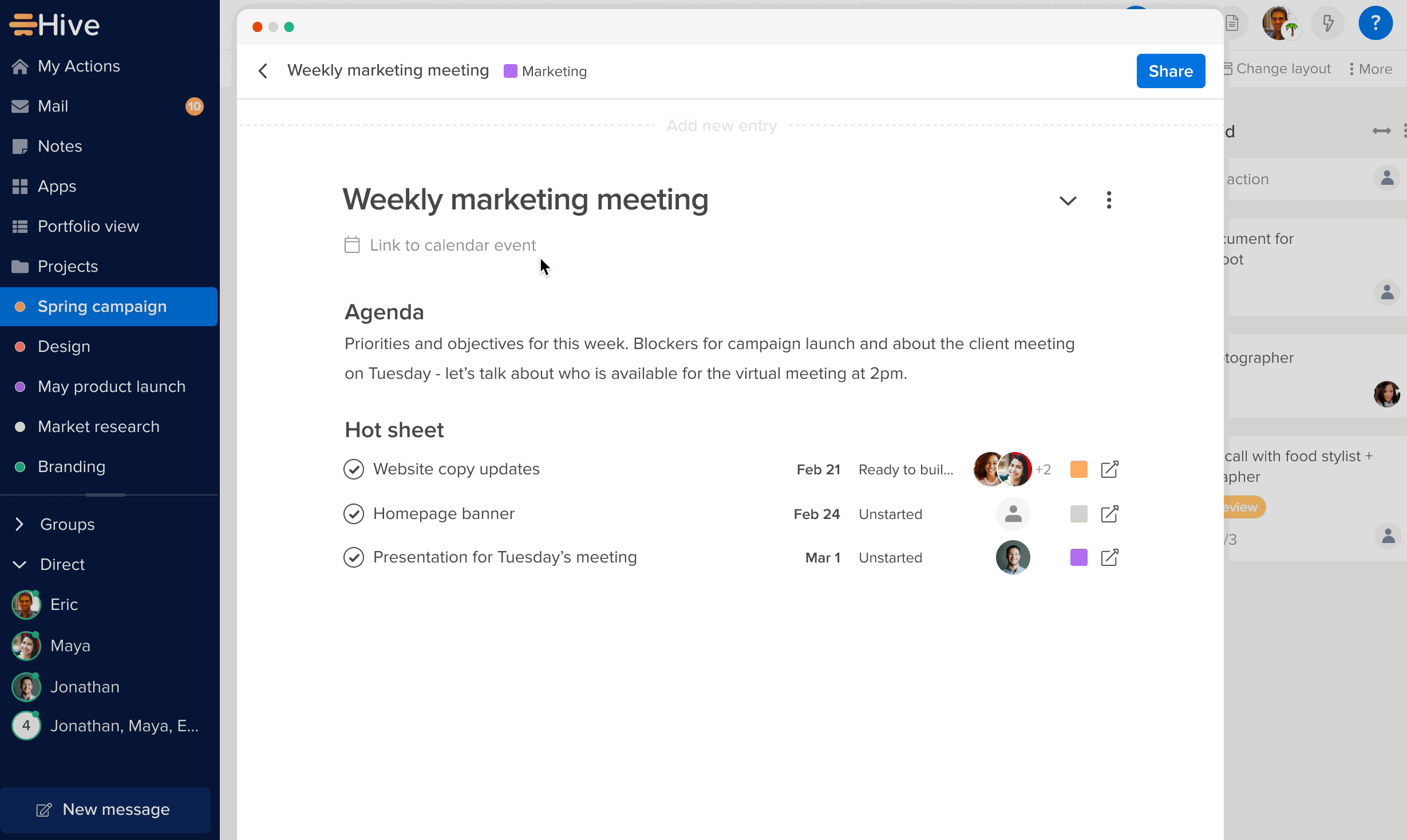
Task: Collapse the Direct messages list
Action: point(19,564)
